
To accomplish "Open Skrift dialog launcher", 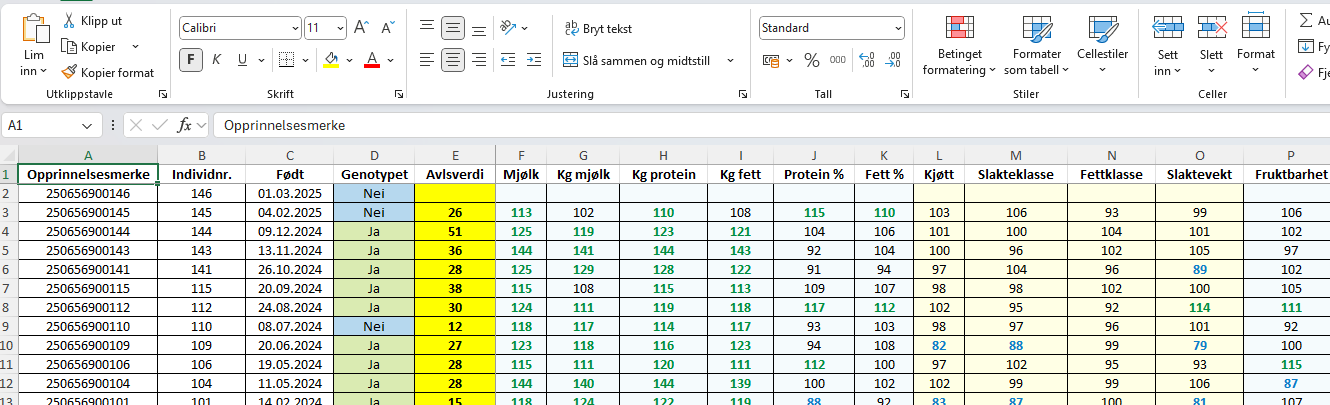I will (x=399, y=94).
